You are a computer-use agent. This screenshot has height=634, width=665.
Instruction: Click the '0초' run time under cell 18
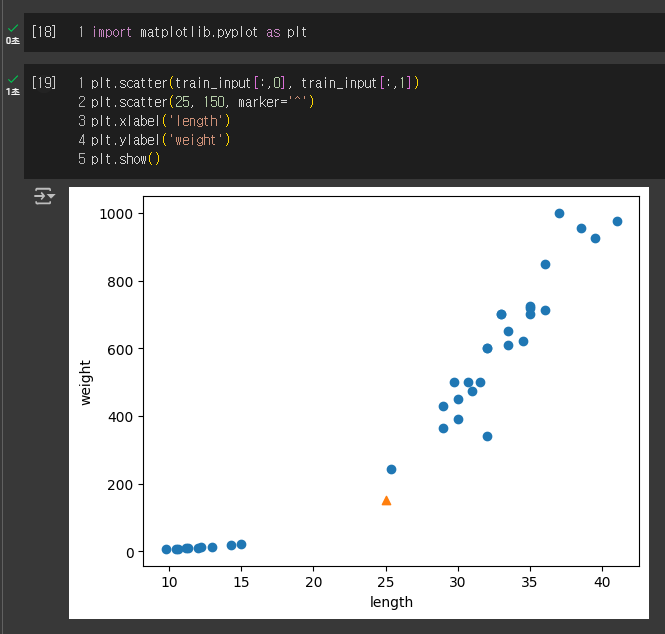(x=13, y=41)
